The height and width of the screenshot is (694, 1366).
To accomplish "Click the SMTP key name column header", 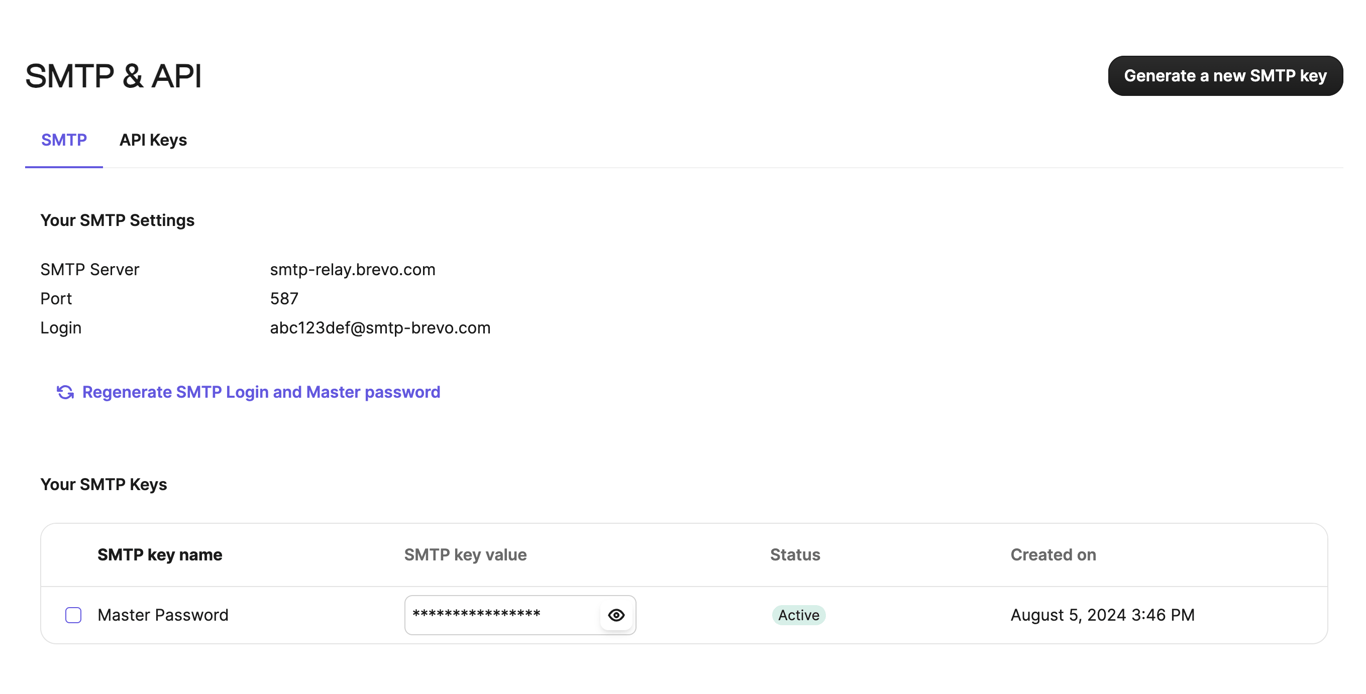I will 159,555.
